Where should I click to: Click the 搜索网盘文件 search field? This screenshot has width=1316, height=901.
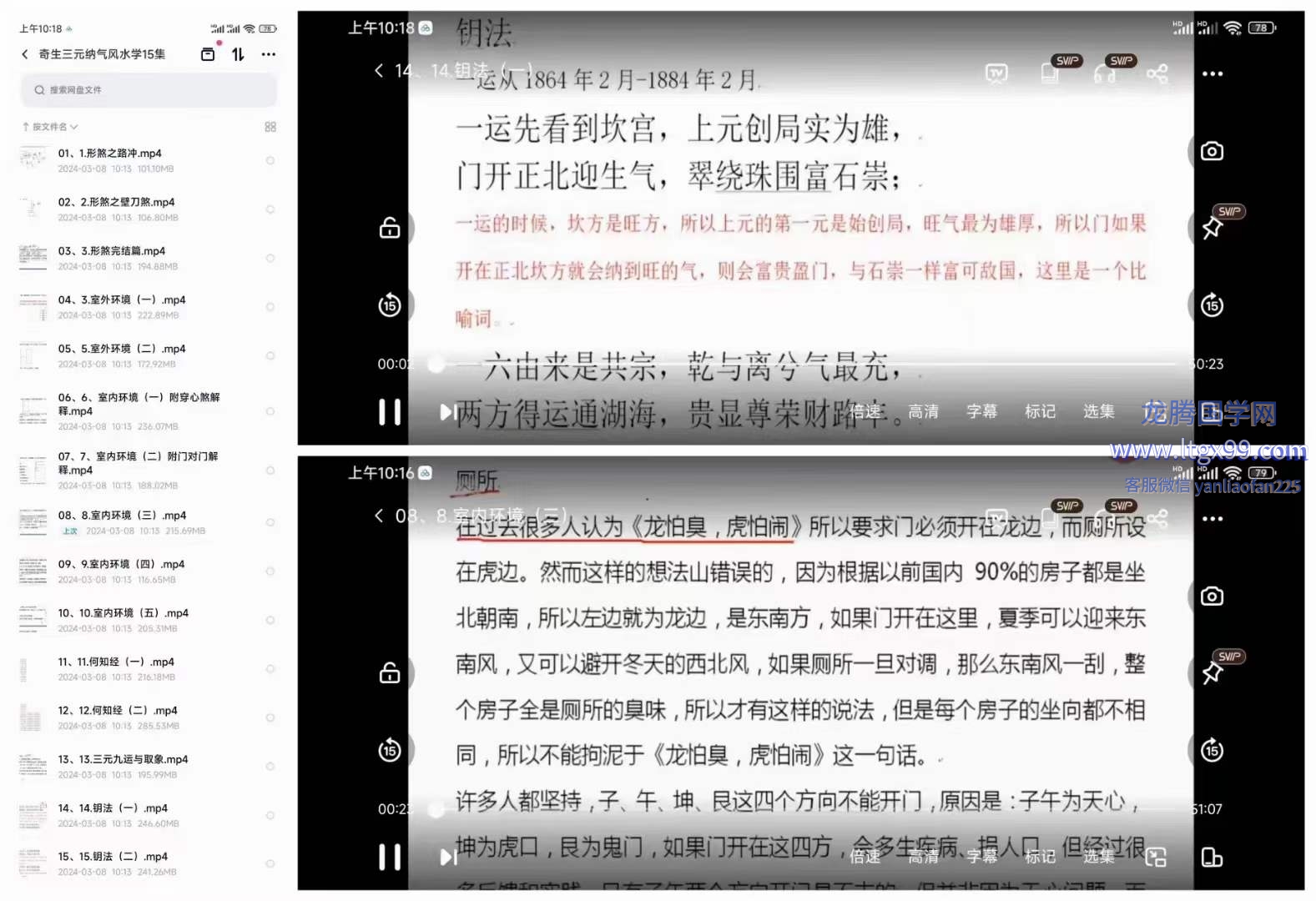click(x=149, y=90)
